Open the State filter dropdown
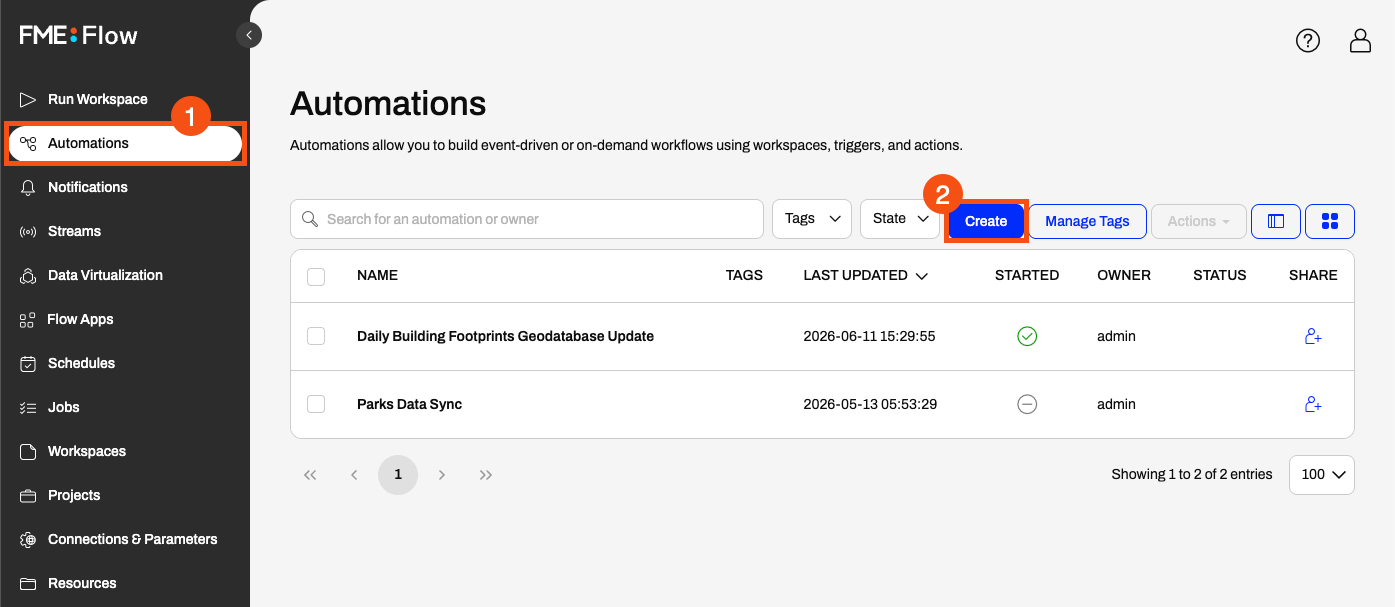 [900, 219]
